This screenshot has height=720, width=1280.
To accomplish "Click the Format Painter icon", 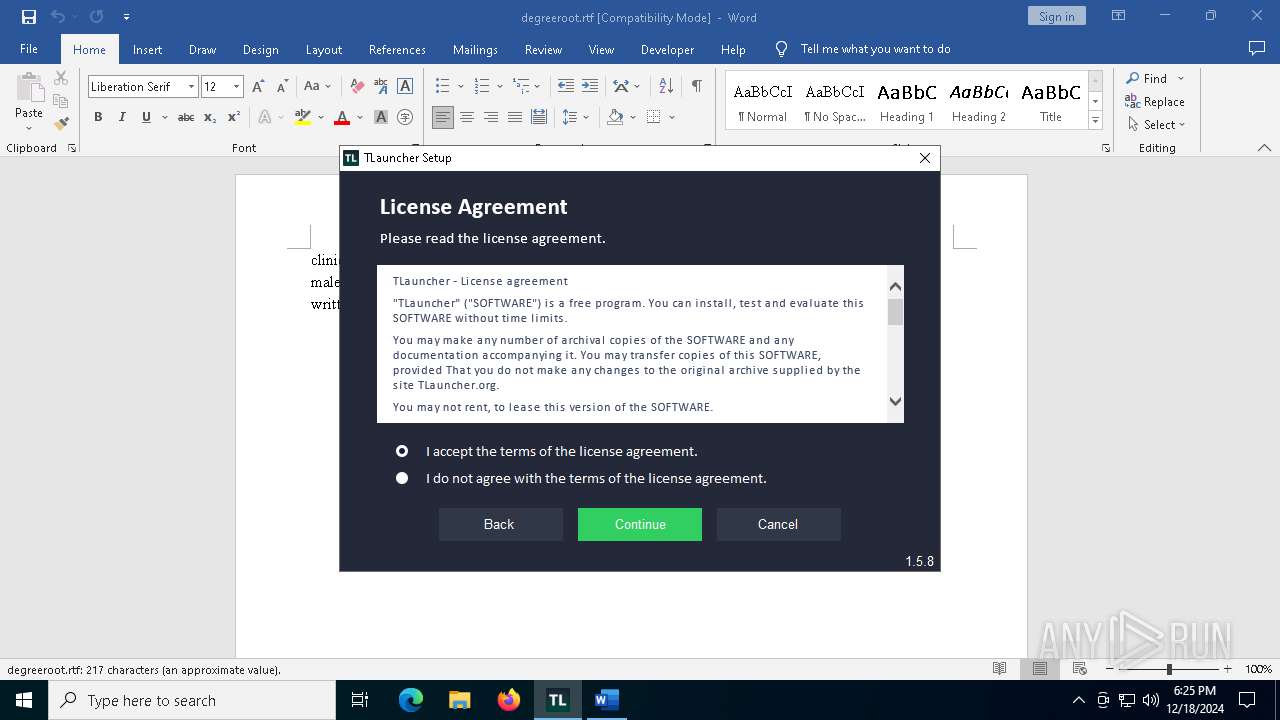I will pyautogui.click(x=61, y=124).
